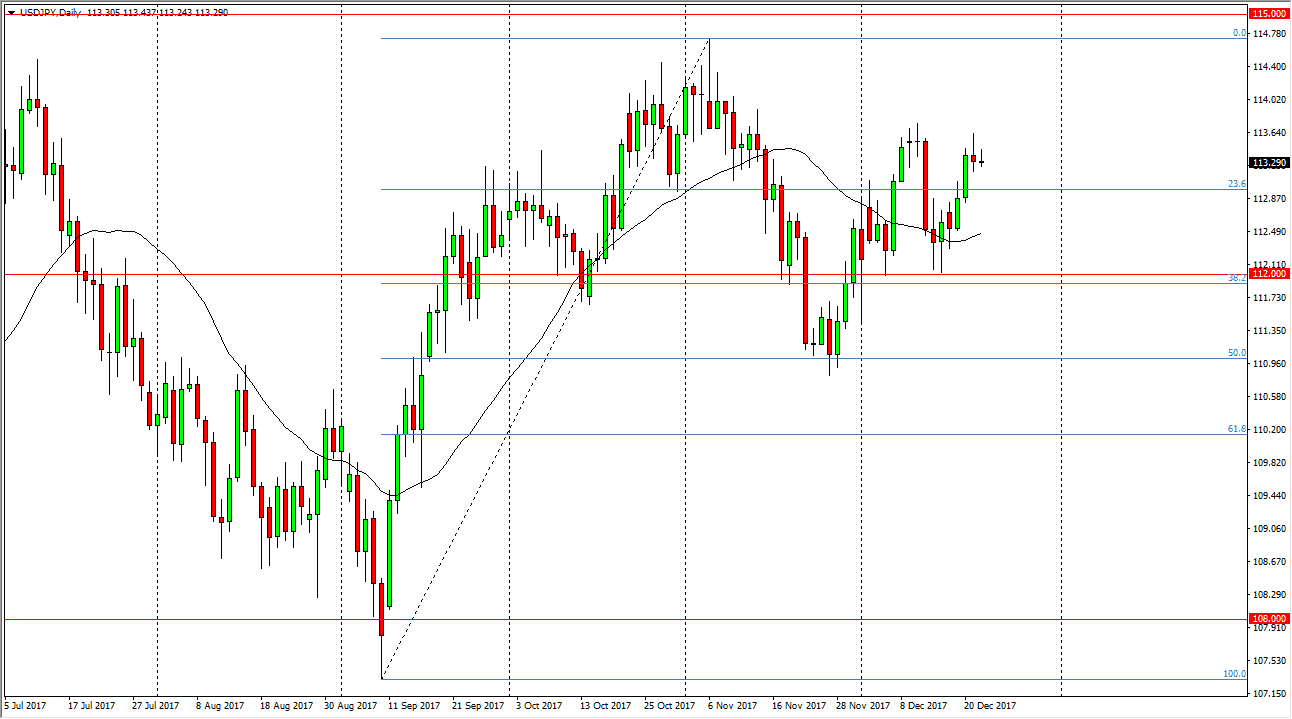Click the 3 Oct 2017 date label

(x=541, y=706)
